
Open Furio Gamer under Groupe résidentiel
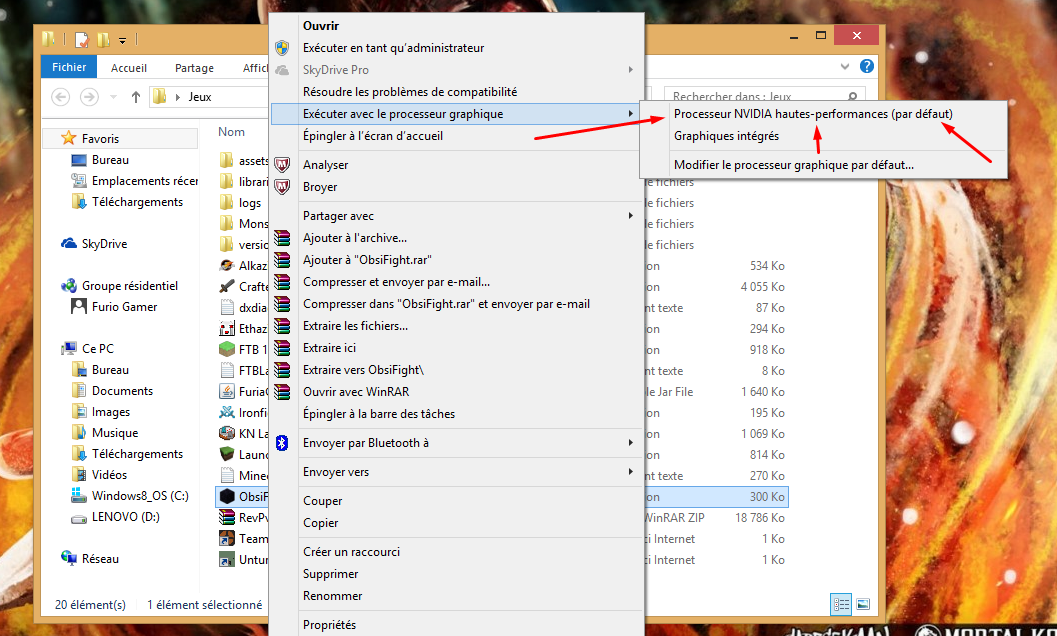click(125, 306)
